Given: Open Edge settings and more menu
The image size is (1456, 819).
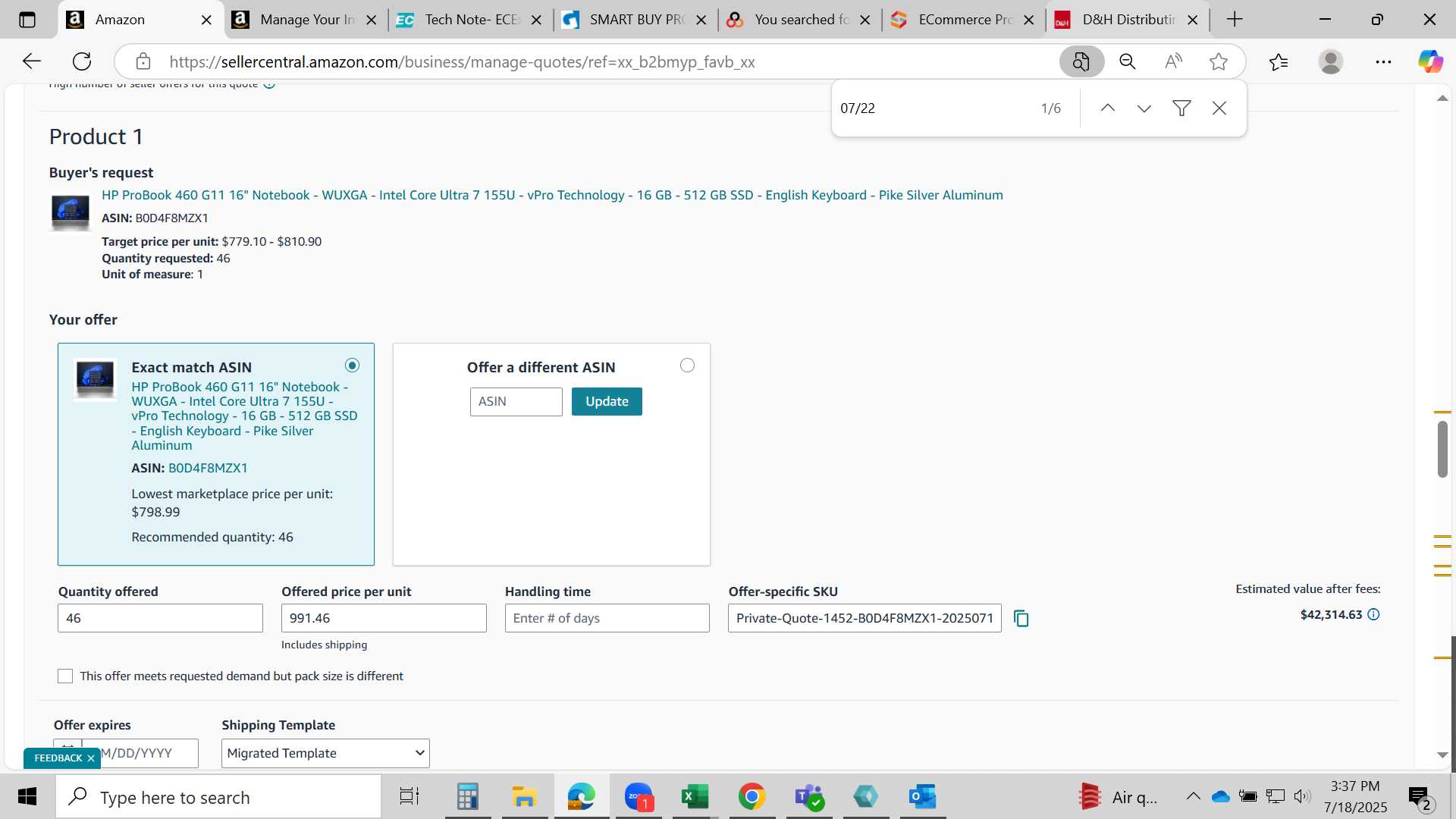Looking at the screenshot, I should [x=1383, y=61].
